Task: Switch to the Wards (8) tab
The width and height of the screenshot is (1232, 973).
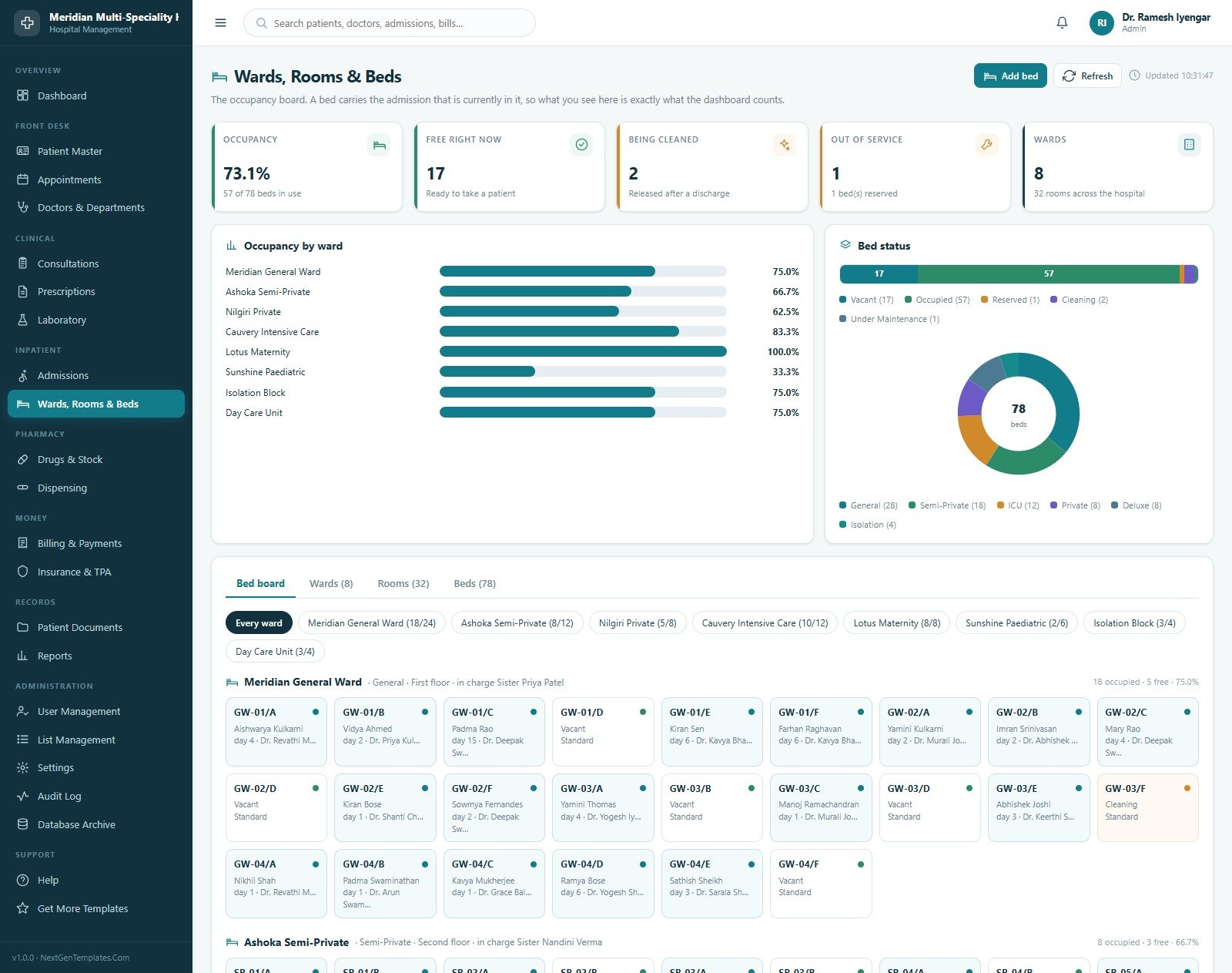Action: click(x=331, y=584)
